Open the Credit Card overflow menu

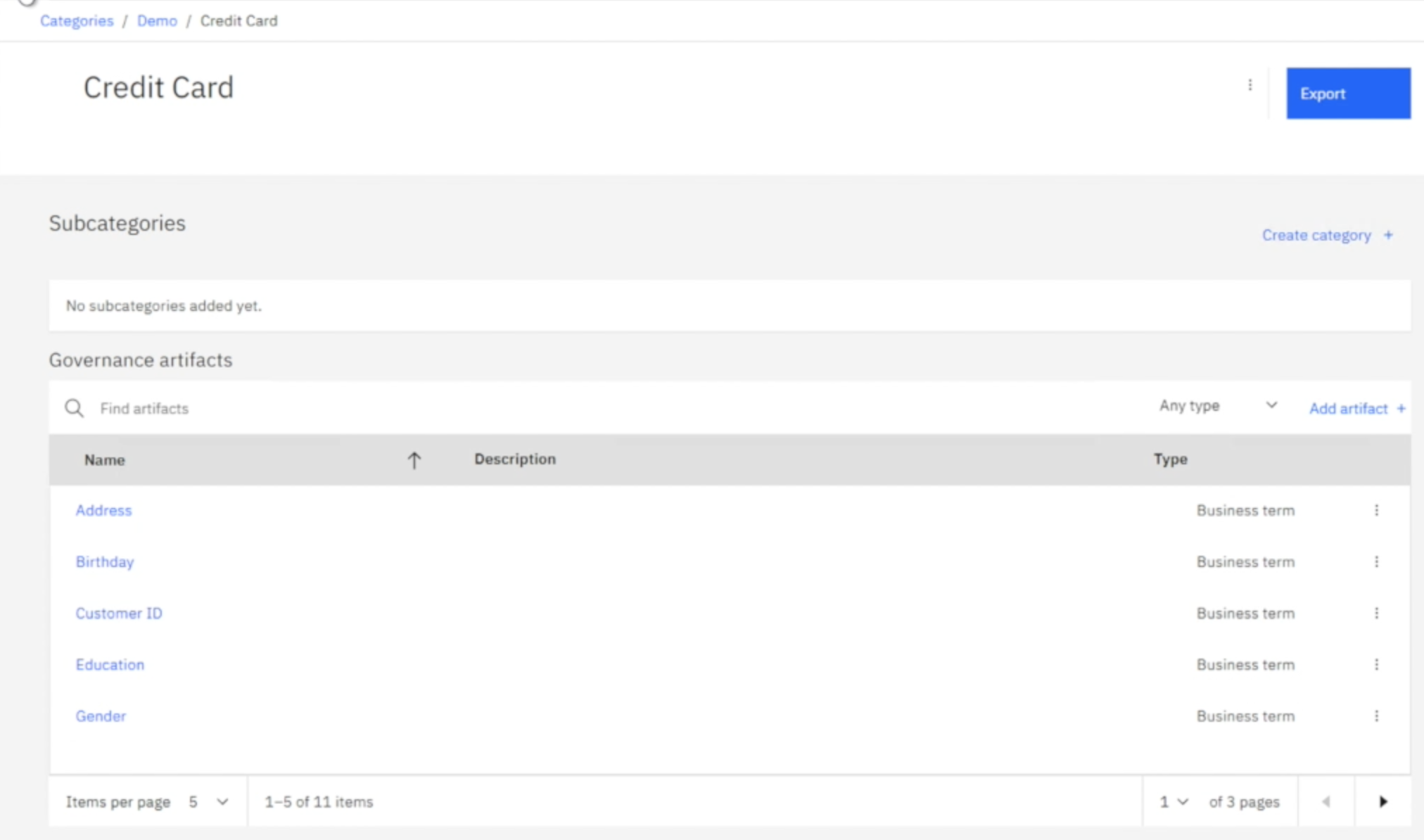point(1250,85)
